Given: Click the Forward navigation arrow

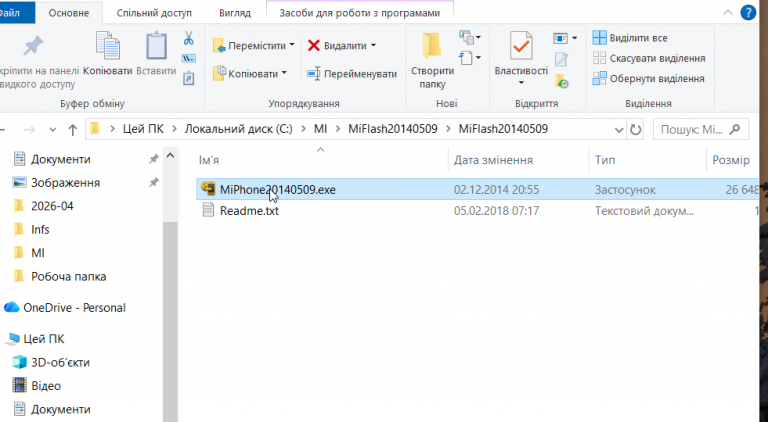Looking at the screenshot, I should pyautogui.click(x=29, y=129).
